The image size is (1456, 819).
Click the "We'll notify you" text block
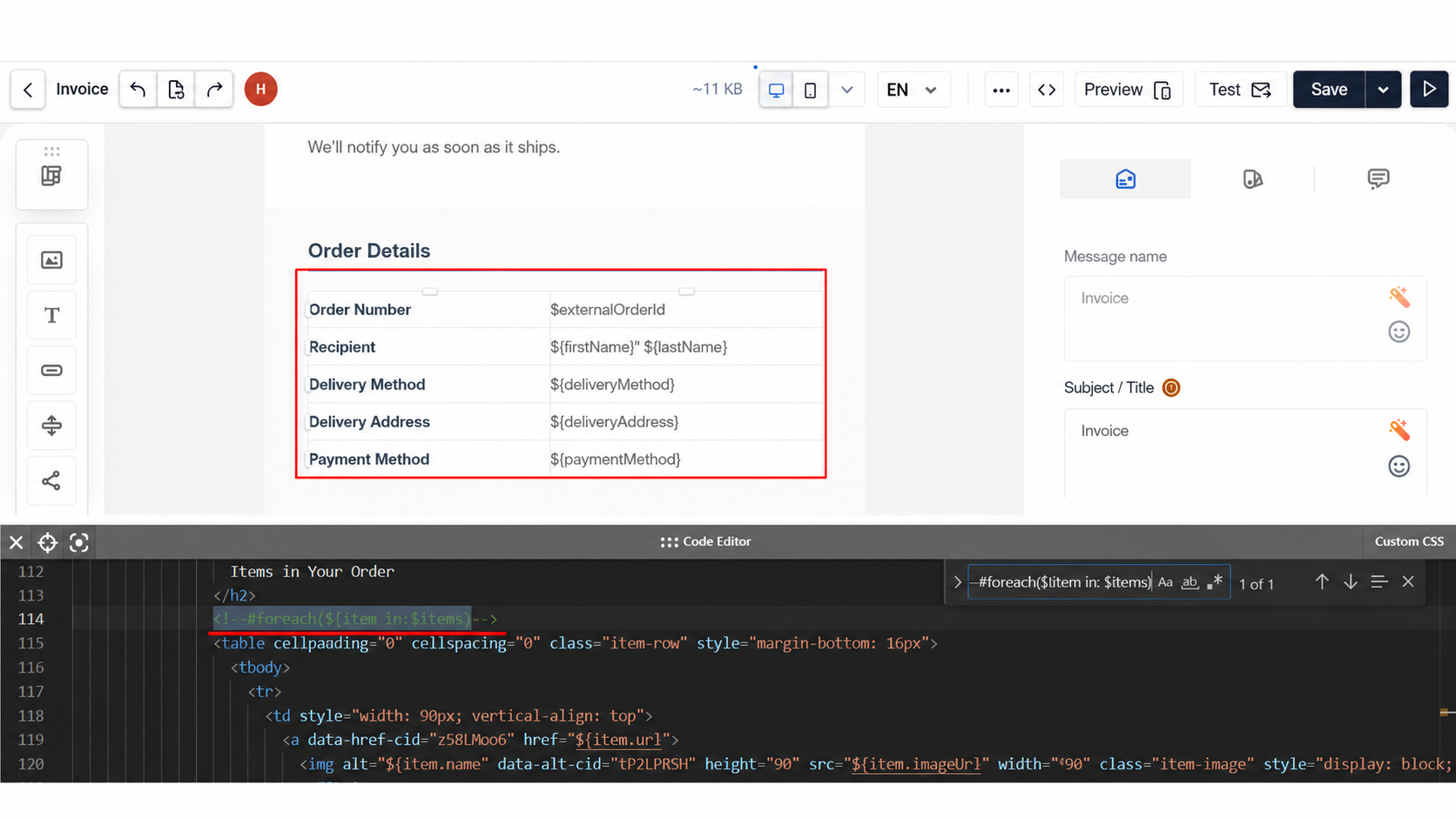click(x=434, y=147)
